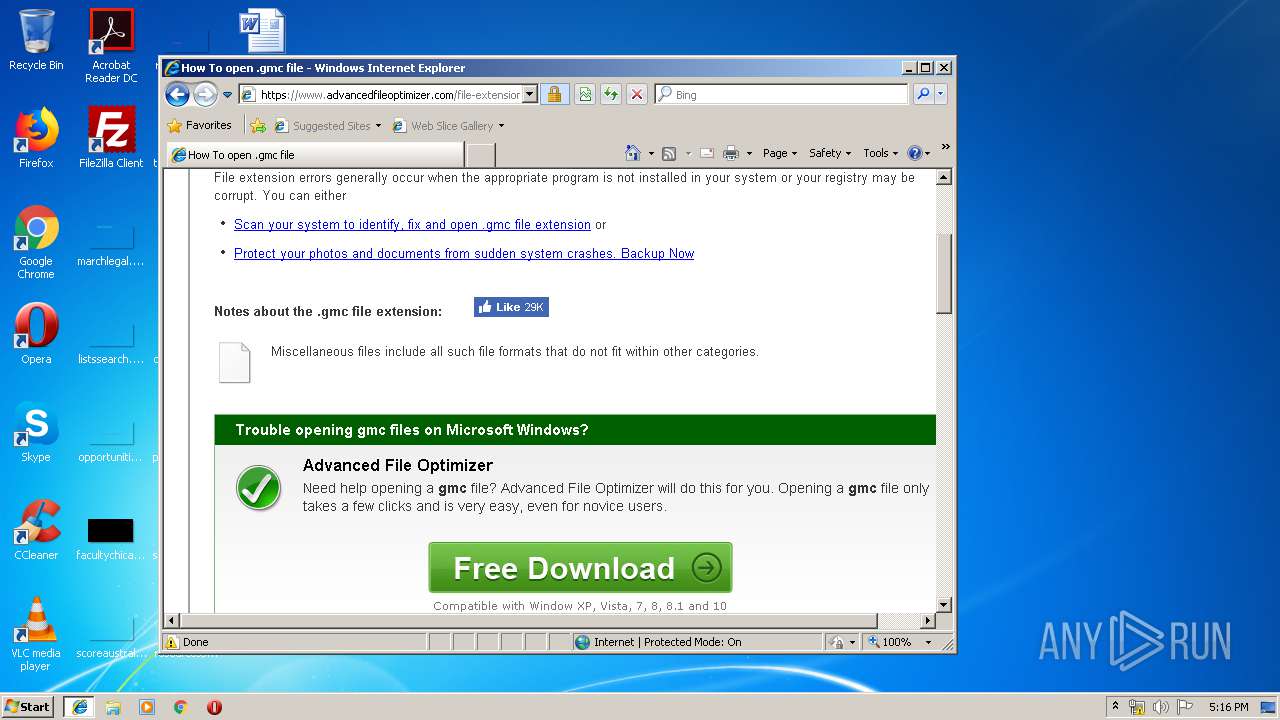Go back with the browser Back arrow
The height and width of the screenshot is (720, 1280).
coord(177,94)
